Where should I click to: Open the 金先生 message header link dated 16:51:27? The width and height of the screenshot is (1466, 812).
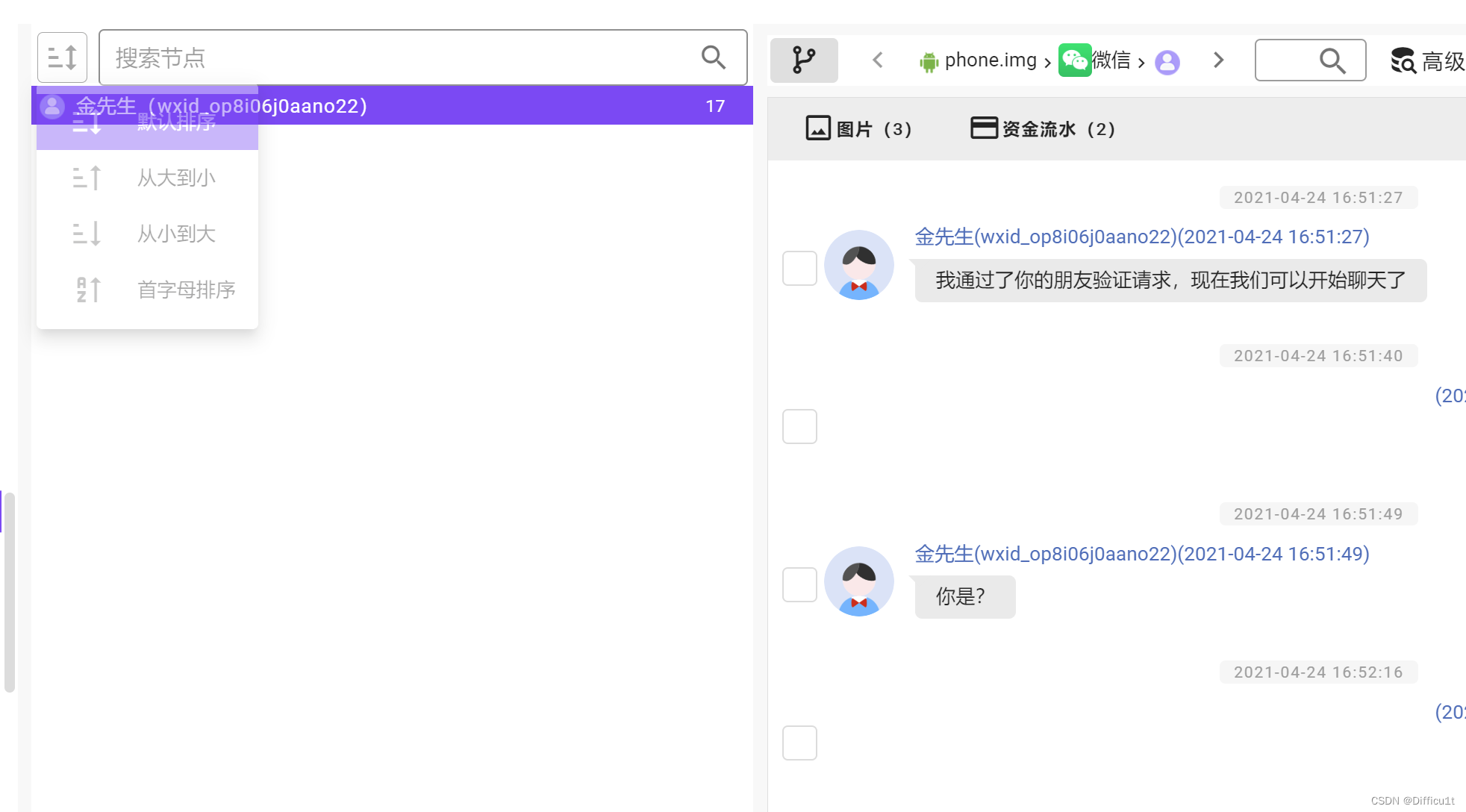pos(1141,237)
